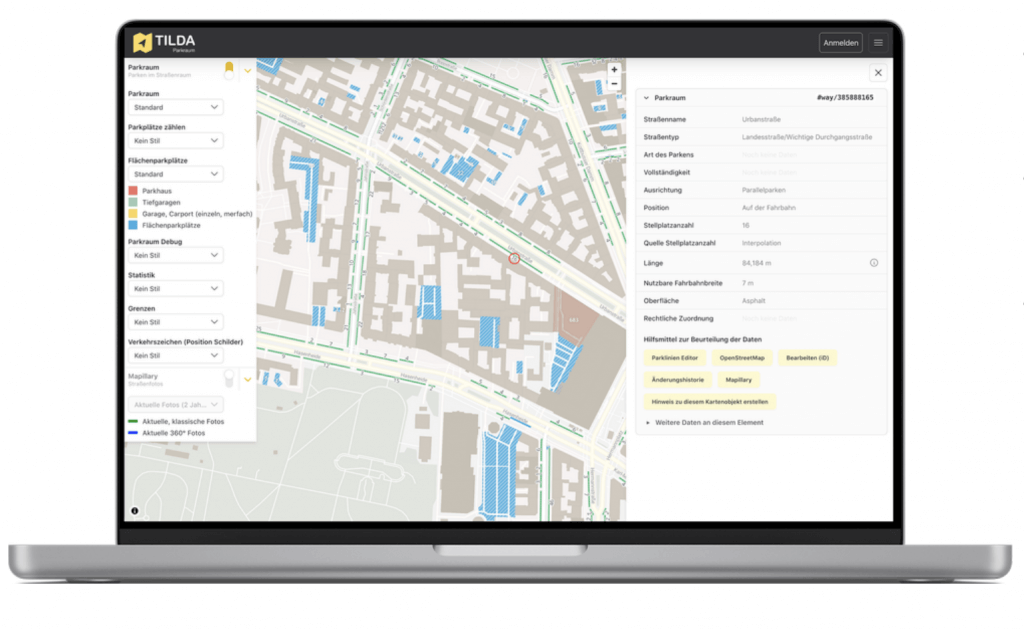The image size is (1024, 629).
Task: Open the Änderungshistorie link
Action: (678, 380)
